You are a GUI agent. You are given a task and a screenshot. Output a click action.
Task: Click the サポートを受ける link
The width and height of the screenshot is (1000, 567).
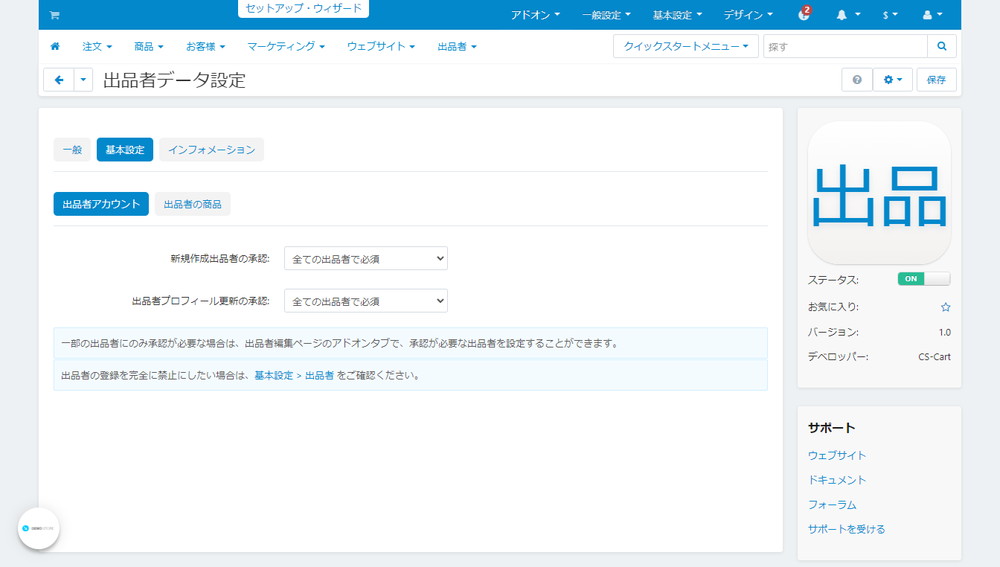click(x=846, y=529)
